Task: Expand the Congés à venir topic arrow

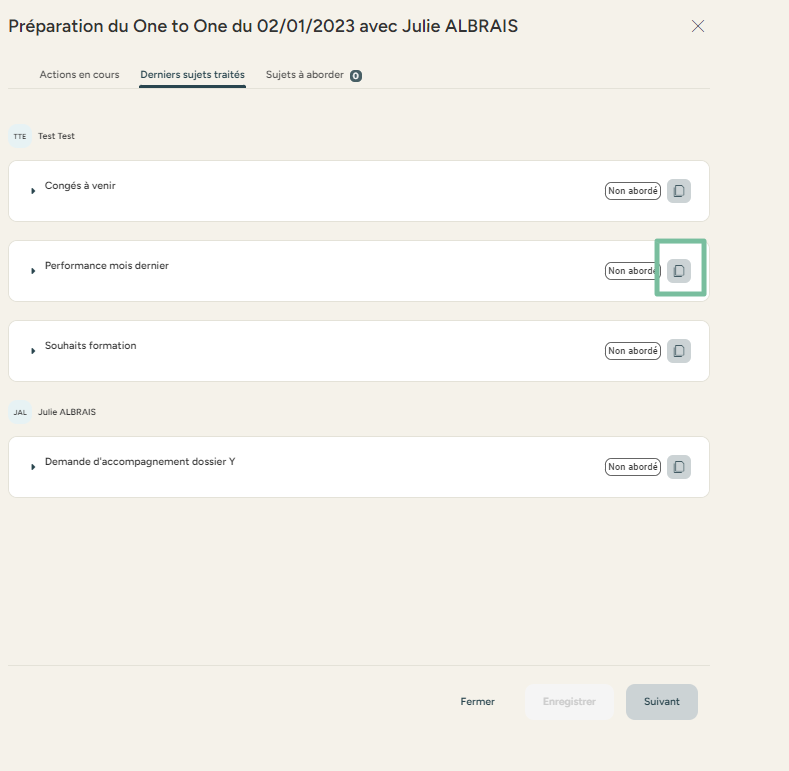Action: tap(33, 191)
